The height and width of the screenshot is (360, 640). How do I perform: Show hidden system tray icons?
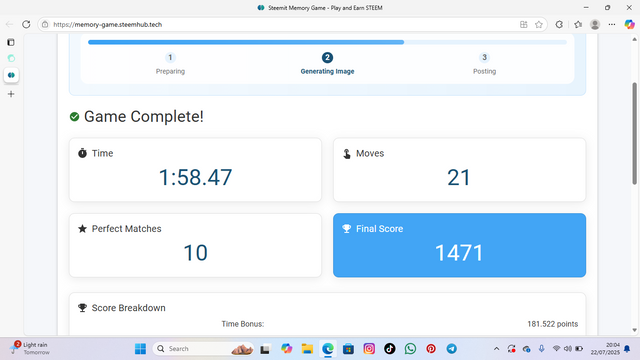tap(496, 349)
